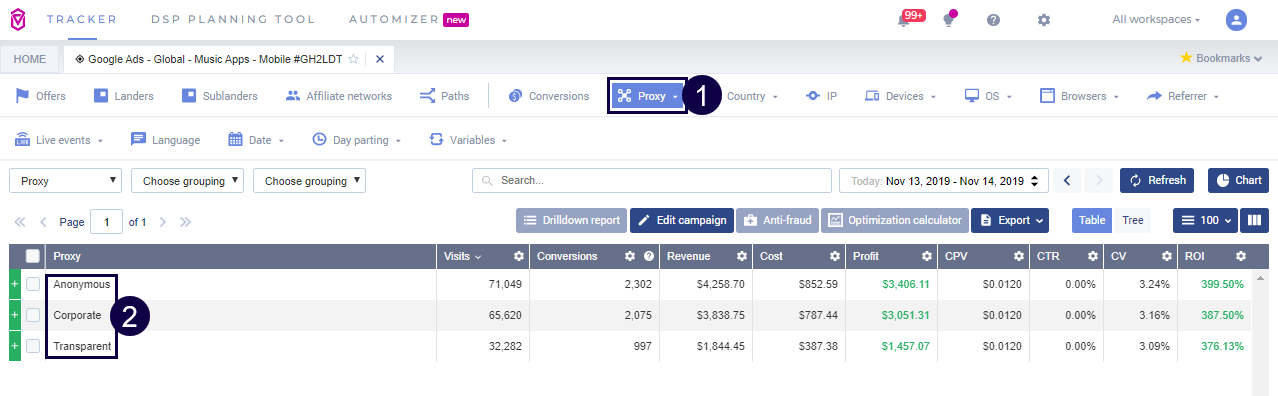Open the Optimization calculator
Image resolution: width=1278 pixels, height=396 pixels.
894,220
